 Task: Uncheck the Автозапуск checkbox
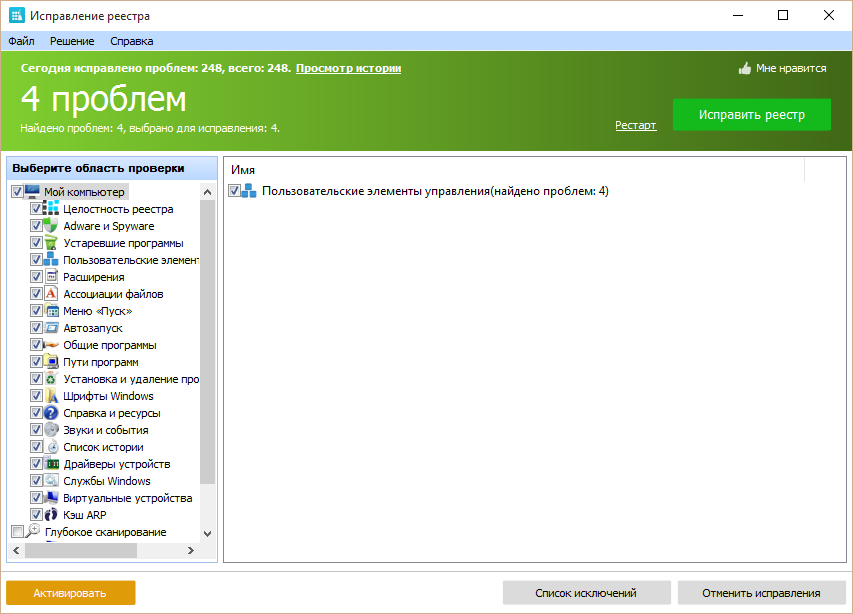click(x=36, y=328)
